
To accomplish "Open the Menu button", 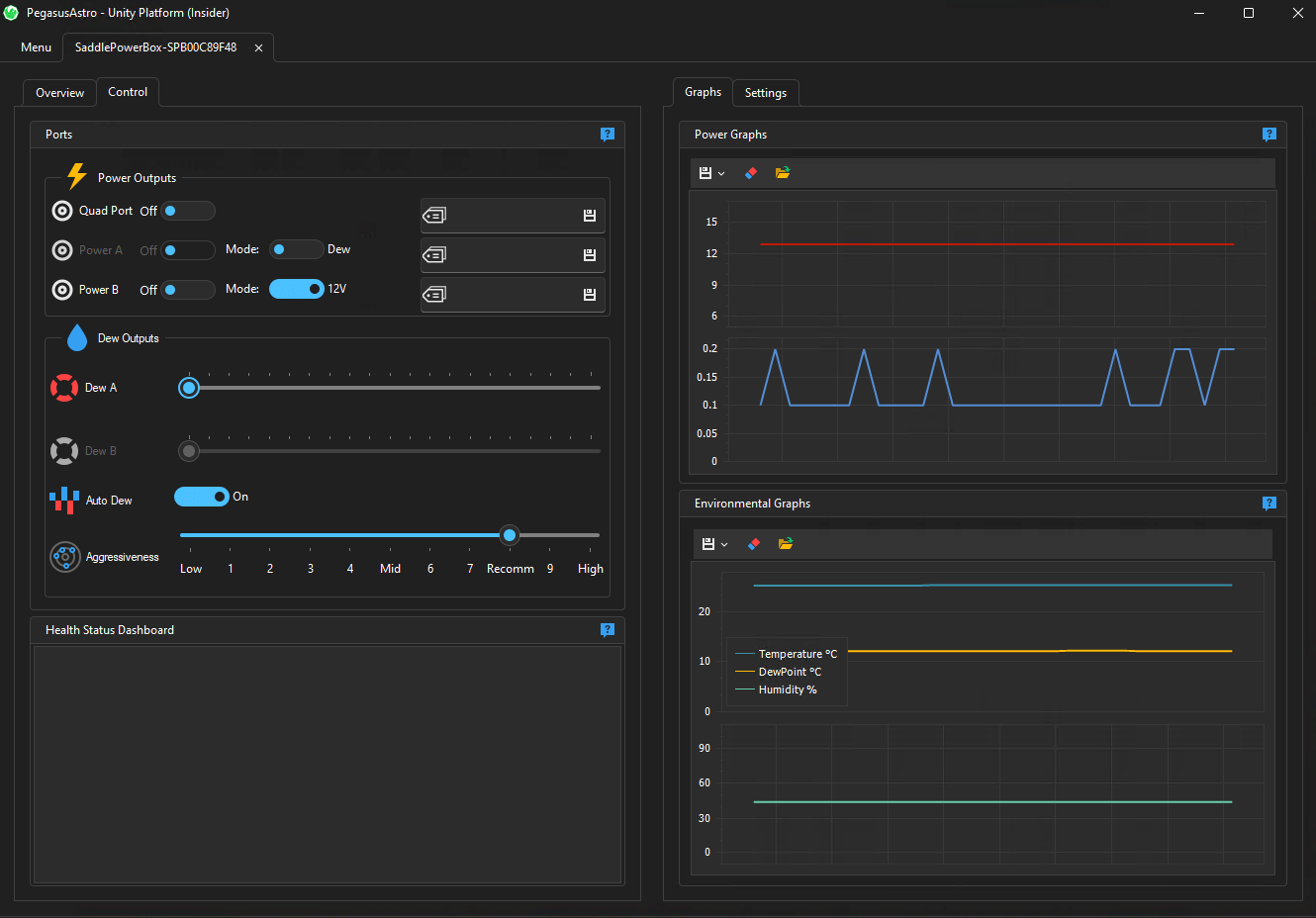I will [x=37, y=47].
